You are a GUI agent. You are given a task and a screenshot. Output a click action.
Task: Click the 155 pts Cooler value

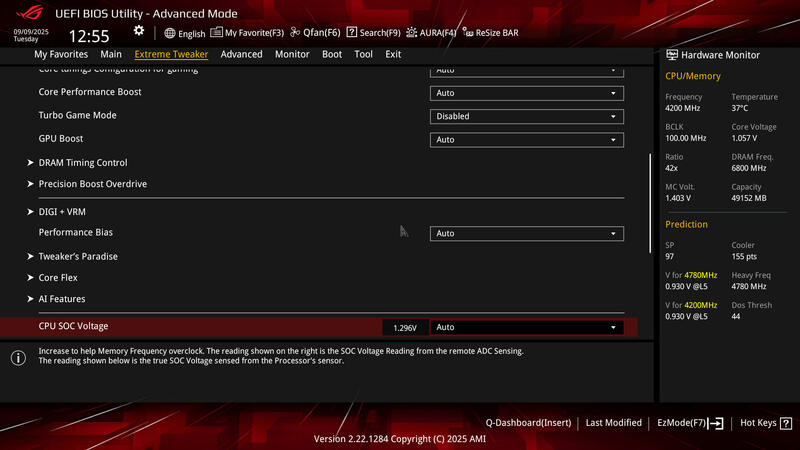744,257
